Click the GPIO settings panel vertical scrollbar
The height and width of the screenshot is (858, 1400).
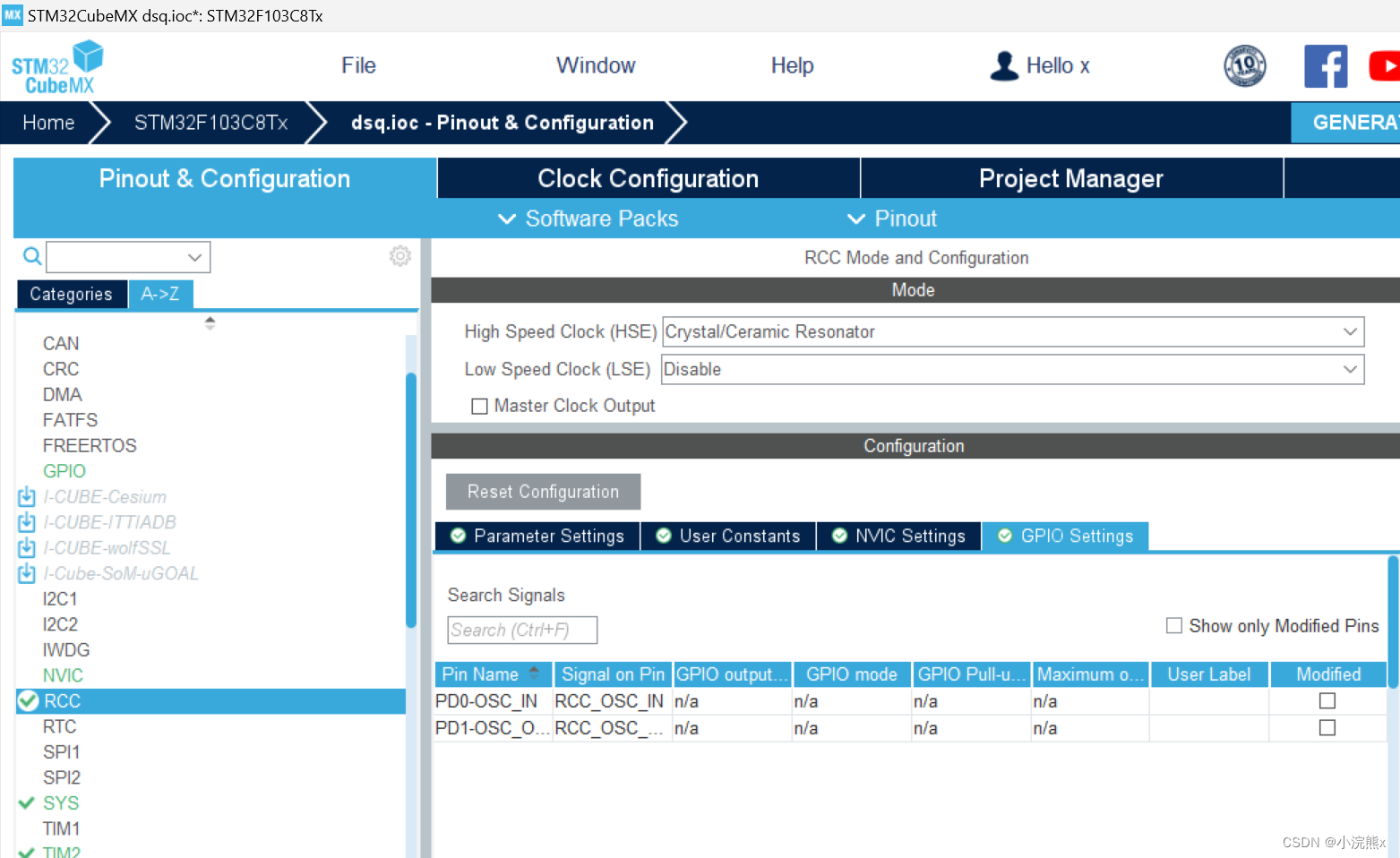tap(1393, 622)
